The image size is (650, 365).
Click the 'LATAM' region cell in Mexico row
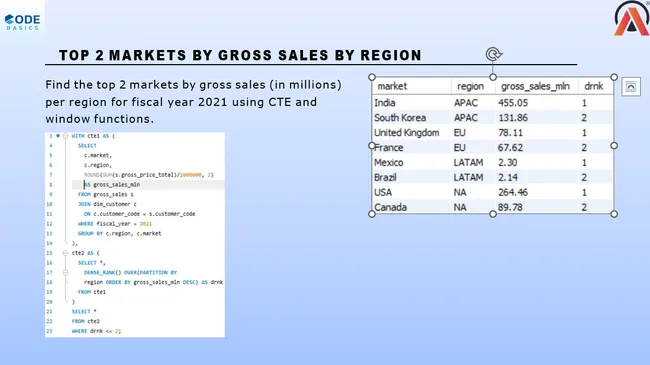(468, 163)
